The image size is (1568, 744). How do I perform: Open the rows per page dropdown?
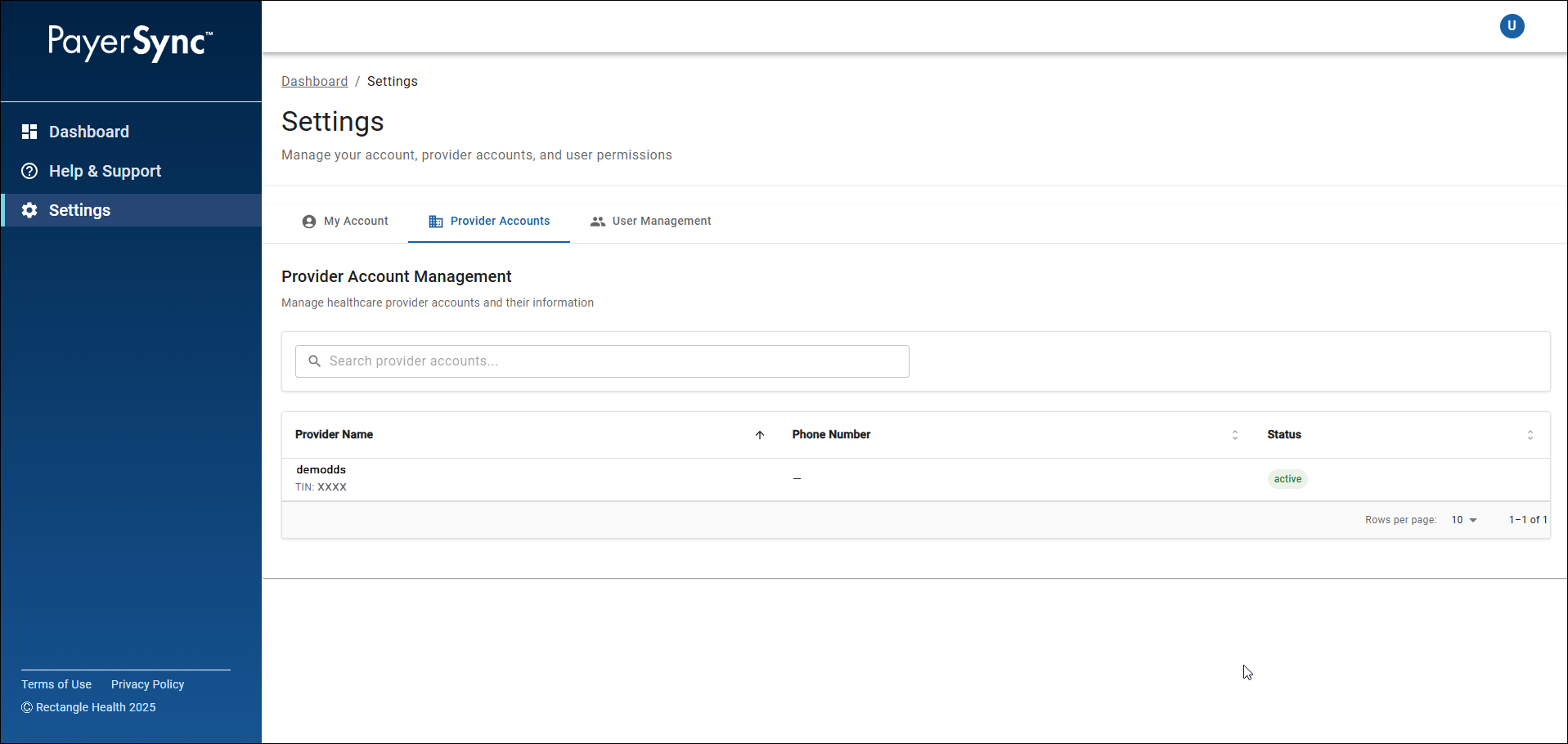click(1464, 520)
